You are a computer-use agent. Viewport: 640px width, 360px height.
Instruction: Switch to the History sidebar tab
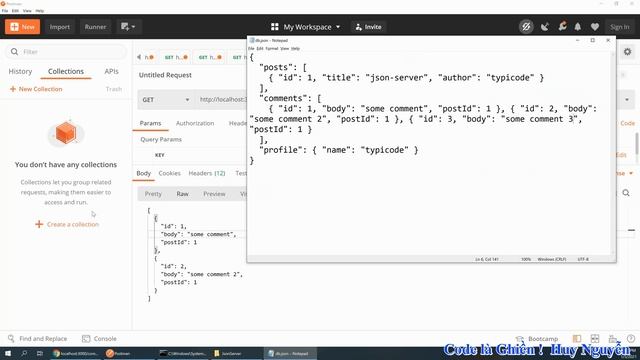pyautogui.click(x=20, y=71)
